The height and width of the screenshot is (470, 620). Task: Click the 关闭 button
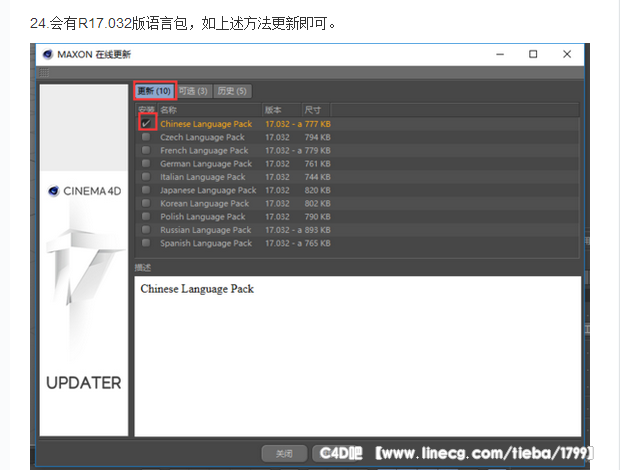(x=284, y=454)
